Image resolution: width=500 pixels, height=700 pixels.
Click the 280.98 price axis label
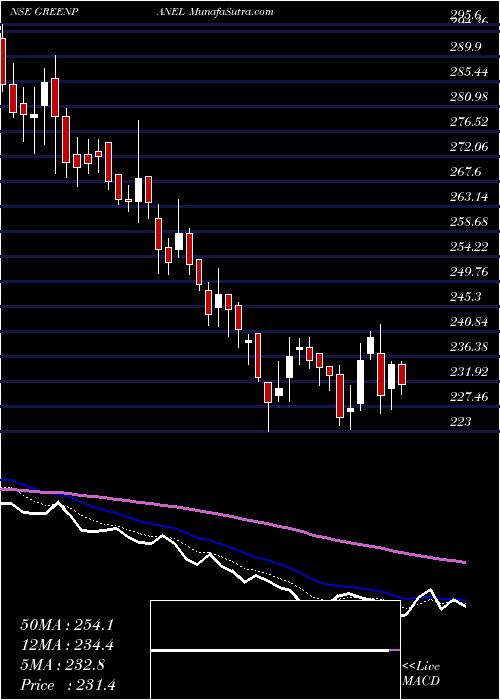[470, 96]
